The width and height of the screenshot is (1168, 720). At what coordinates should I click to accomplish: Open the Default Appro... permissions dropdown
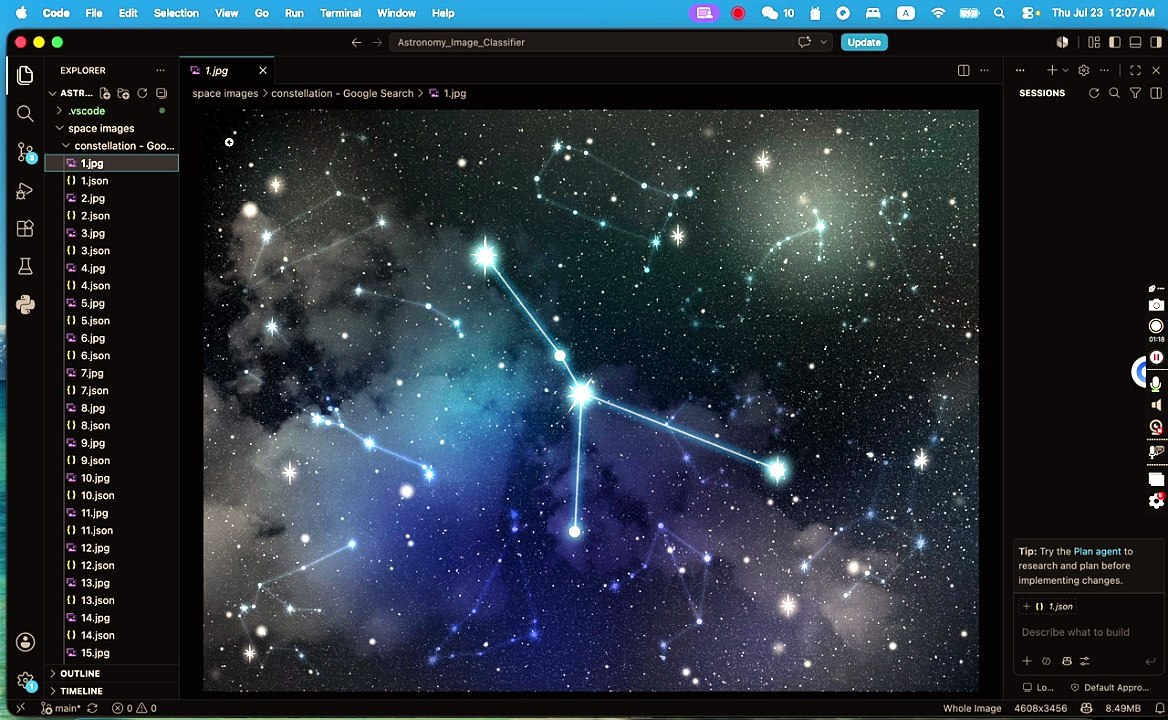tap(1108, 687)
